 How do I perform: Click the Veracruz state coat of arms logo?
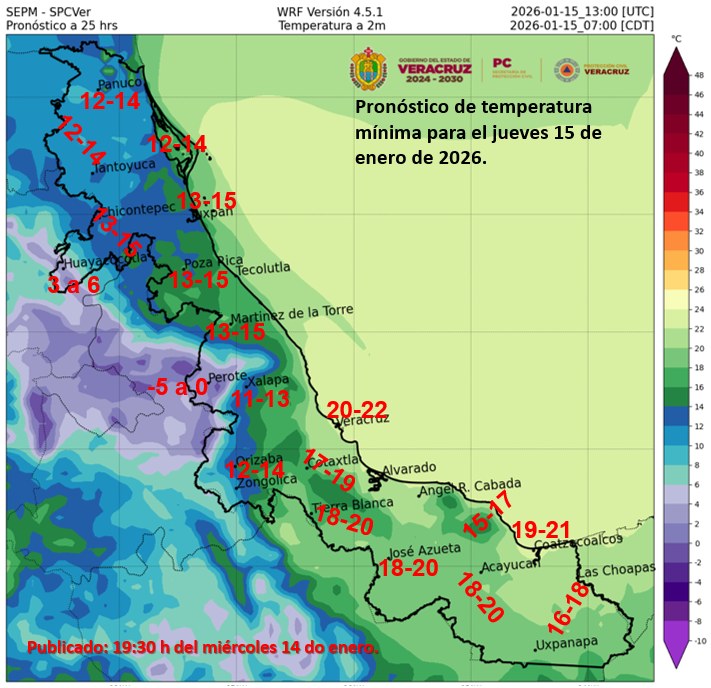click(x=368, y=69)
